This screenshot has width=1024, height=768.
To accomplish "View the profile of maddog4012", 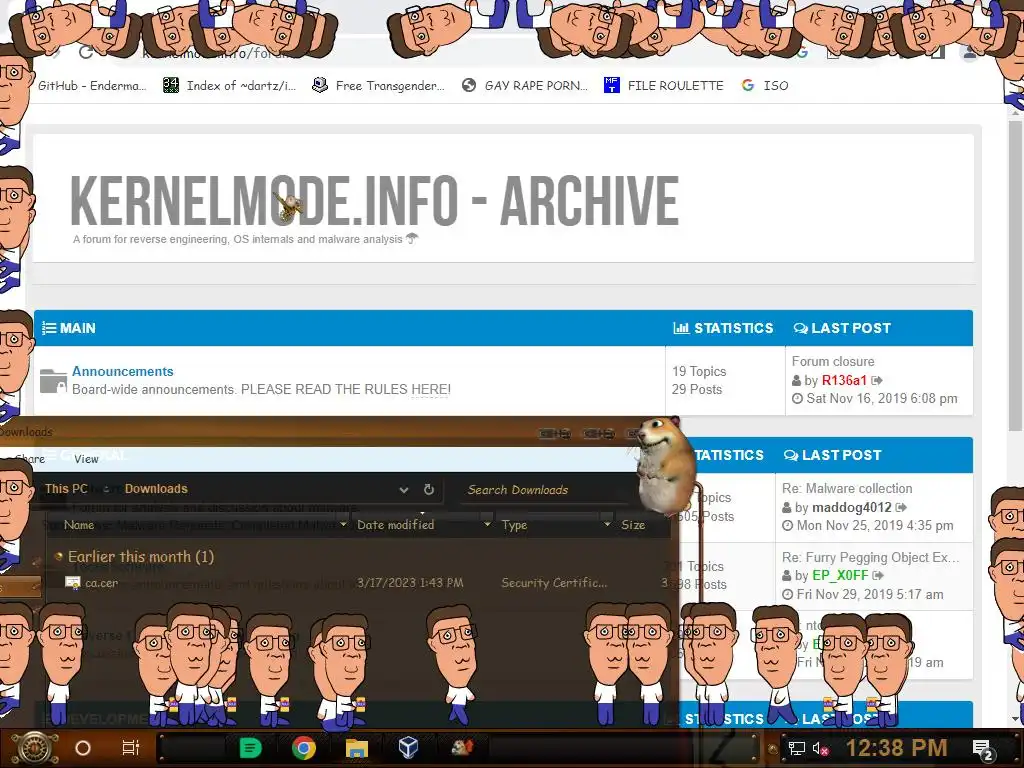I will click(852, 507).
